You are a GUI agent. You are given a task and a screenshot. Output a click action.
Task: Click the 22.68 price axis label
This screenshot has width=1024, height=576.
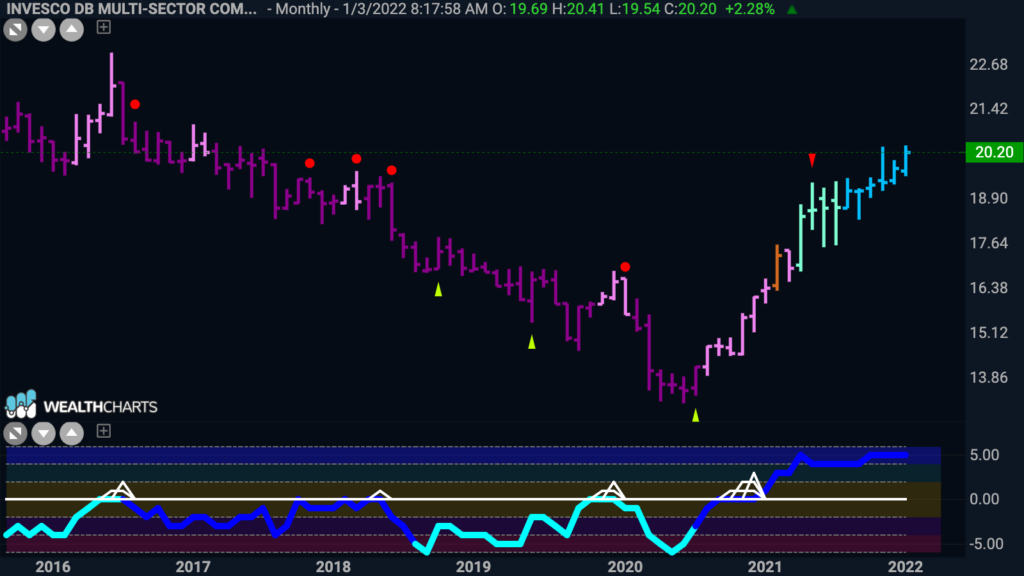[989, 64]
